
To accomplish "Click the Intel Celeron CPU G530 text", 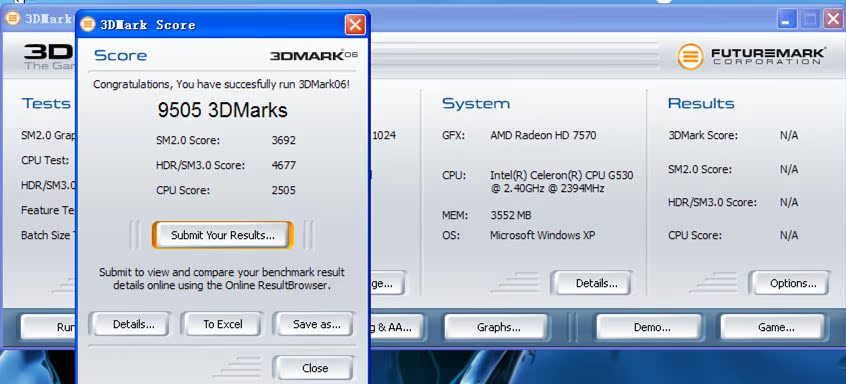I will click(562, 182).
